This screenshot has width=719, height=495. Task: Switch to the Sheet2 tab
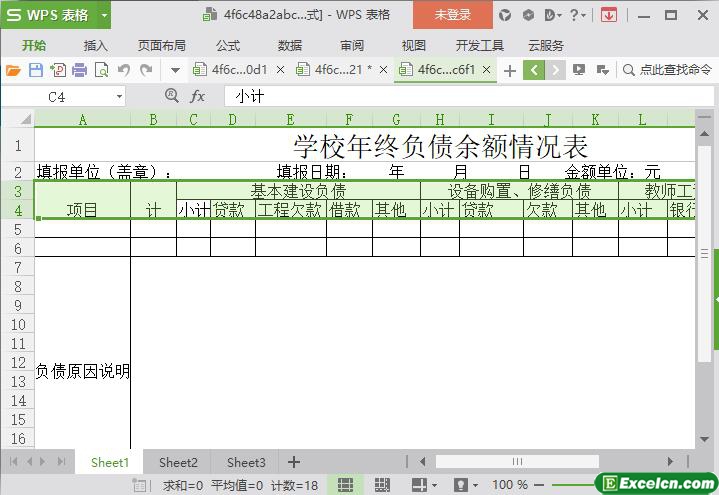(x=178, y=462)
